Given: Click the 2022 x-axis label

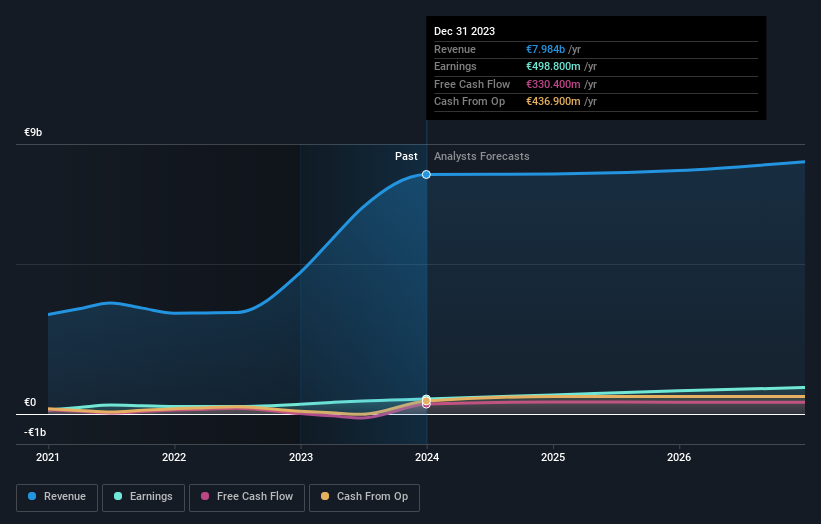Looking at the screenshot, I should point(174,458).
